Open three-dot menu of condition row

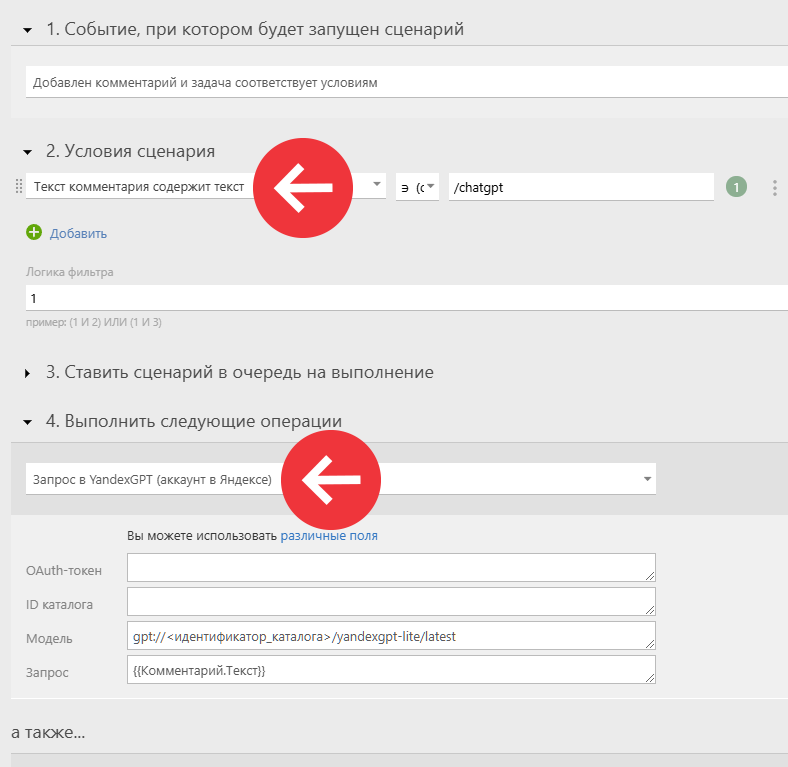click(774, 187)
